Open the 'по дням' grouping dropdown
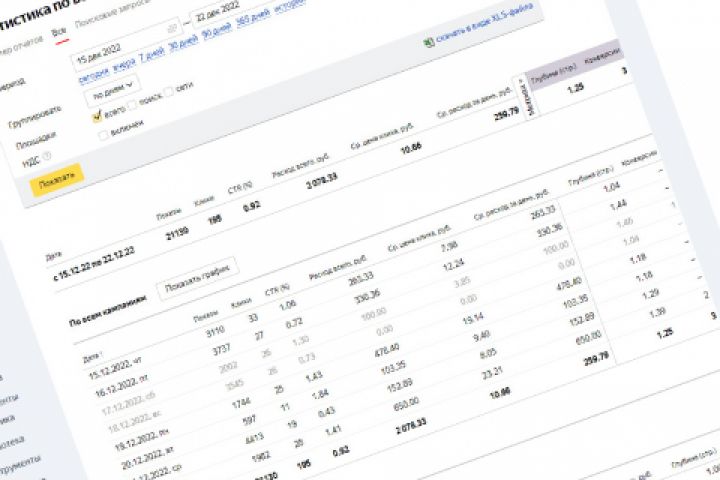 coord(112,91)
